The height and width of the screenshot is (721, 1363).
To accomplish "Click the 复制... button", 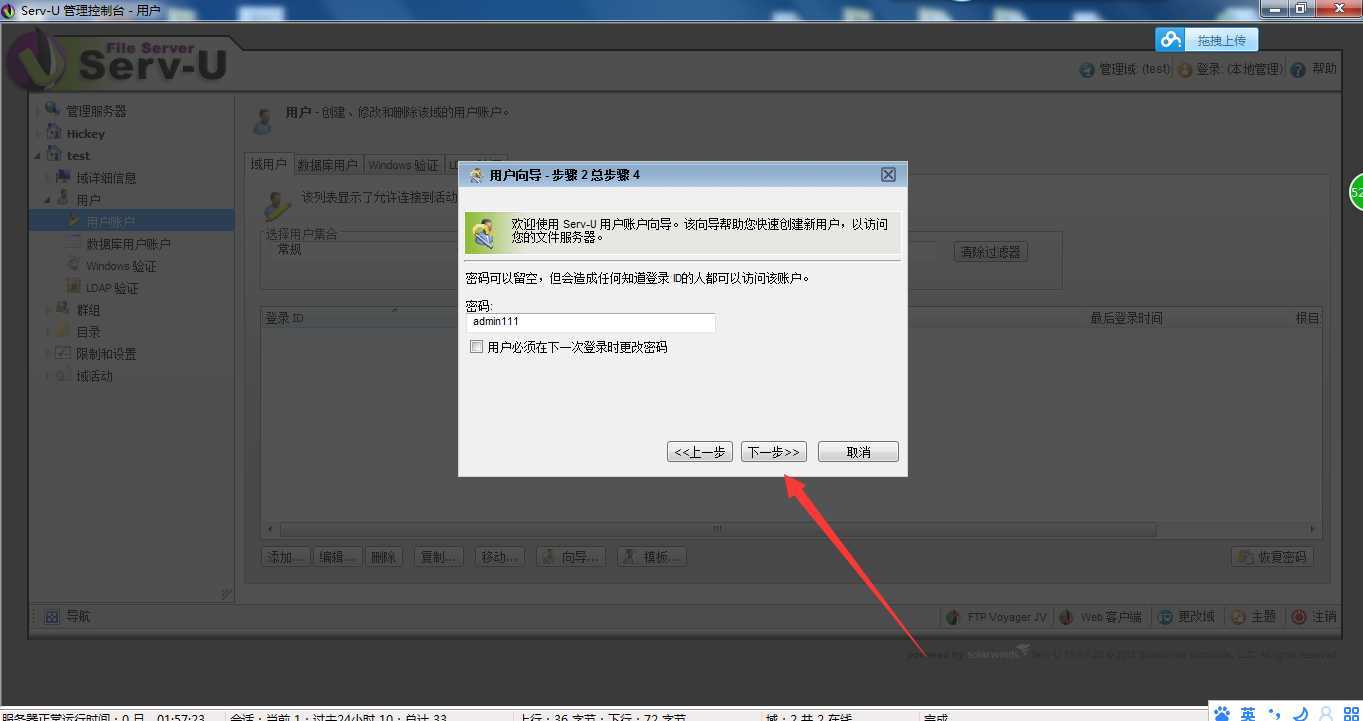I will 438,557.
